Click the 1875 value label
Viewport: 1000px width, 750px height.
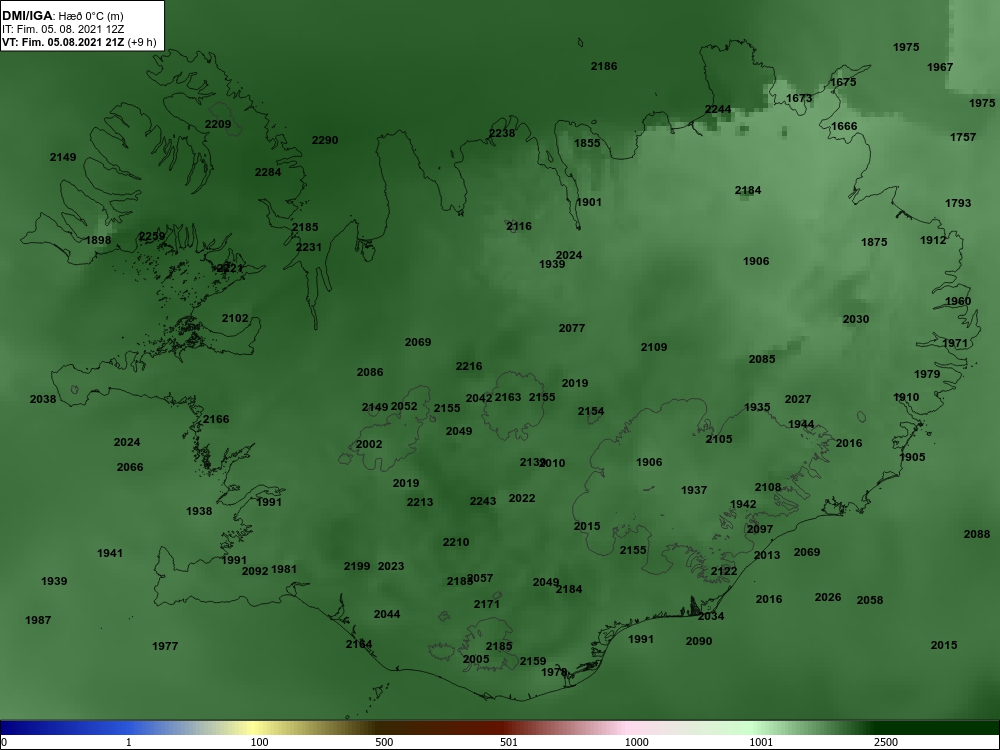click(x=874, y=242)
